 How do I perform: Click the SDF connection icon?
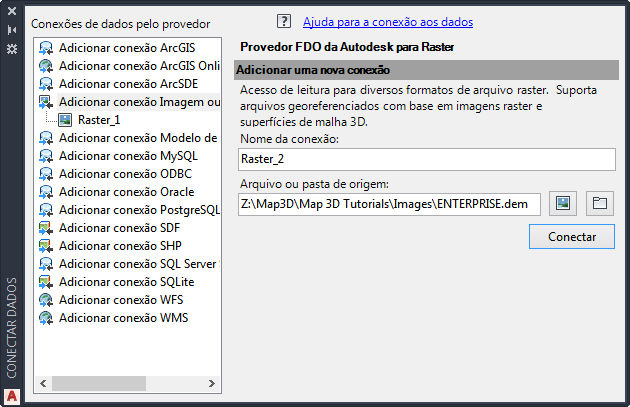point(46,228)
